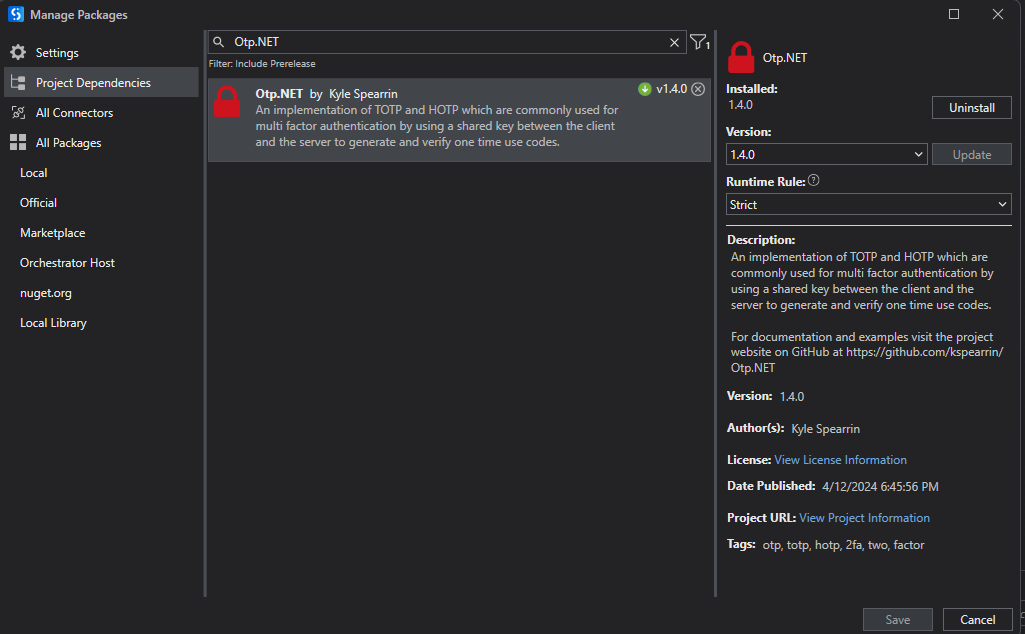Click the Installed version 1.4.0 text

pos(740,105)
